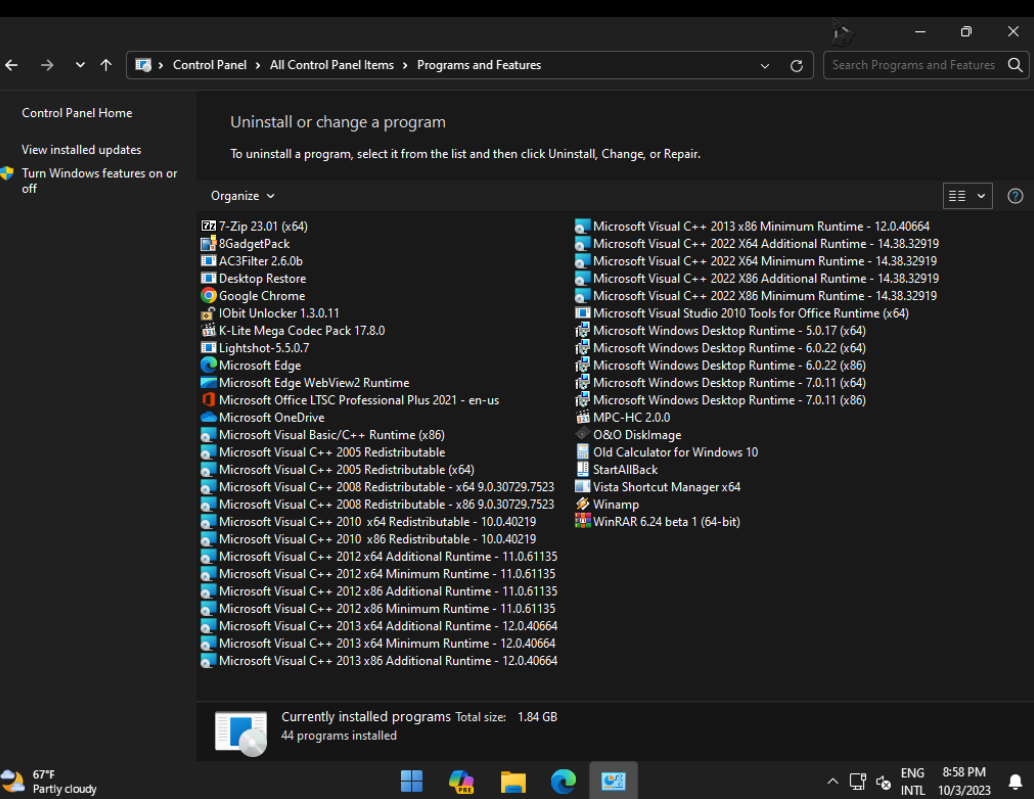The image size is (1034, 799).
Task: Click the Vista Shortcut Manager x64 icon
Action: click(x=582, y=487)
